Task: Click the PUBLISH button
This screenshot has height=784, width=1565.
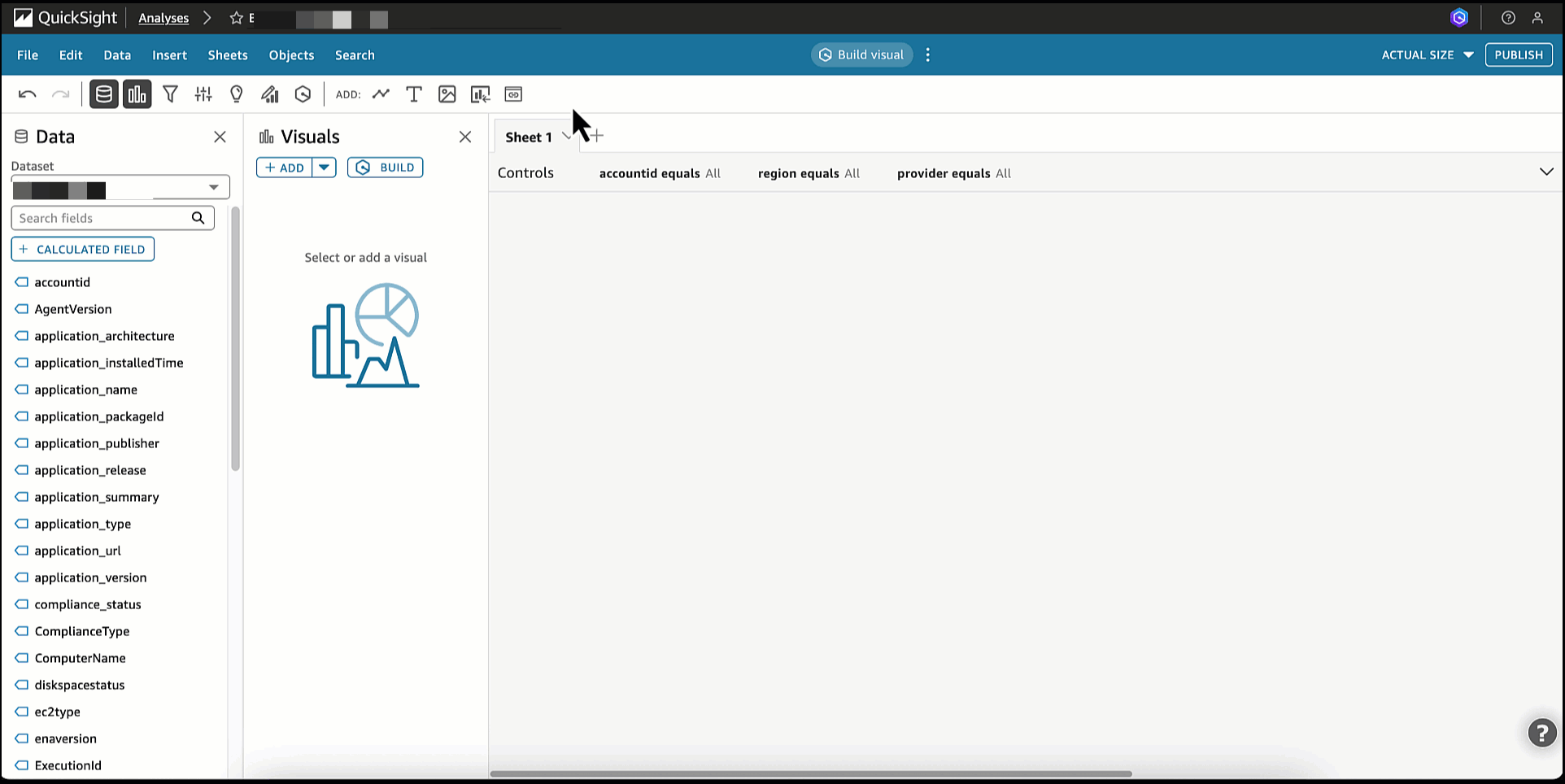Action: click(x=1518, y=55)
